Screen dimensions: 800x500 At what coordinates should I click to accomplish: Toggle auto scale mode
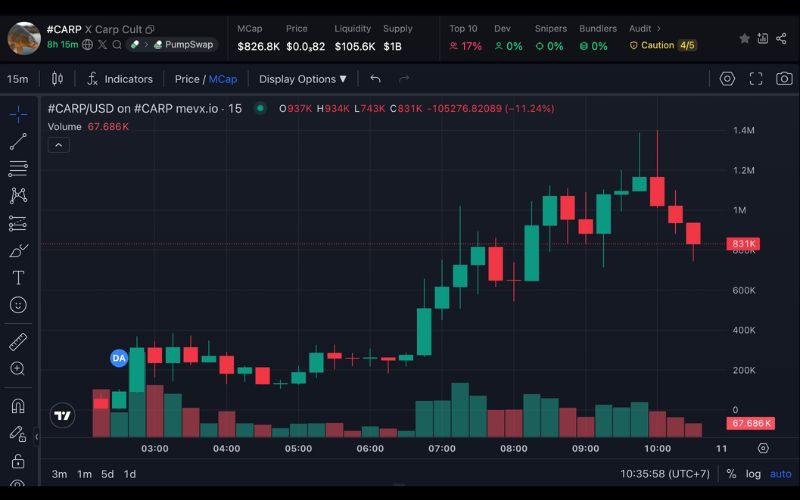coord(781,474)
